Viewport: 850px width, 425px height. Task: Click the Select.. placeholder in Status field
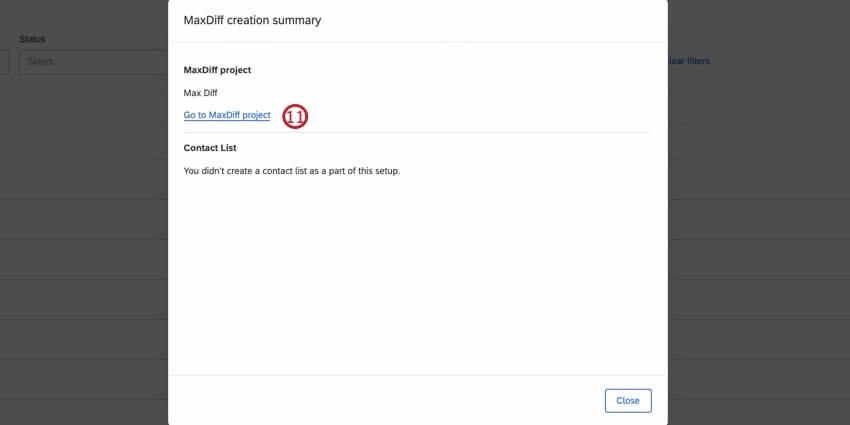click(45, 62)
